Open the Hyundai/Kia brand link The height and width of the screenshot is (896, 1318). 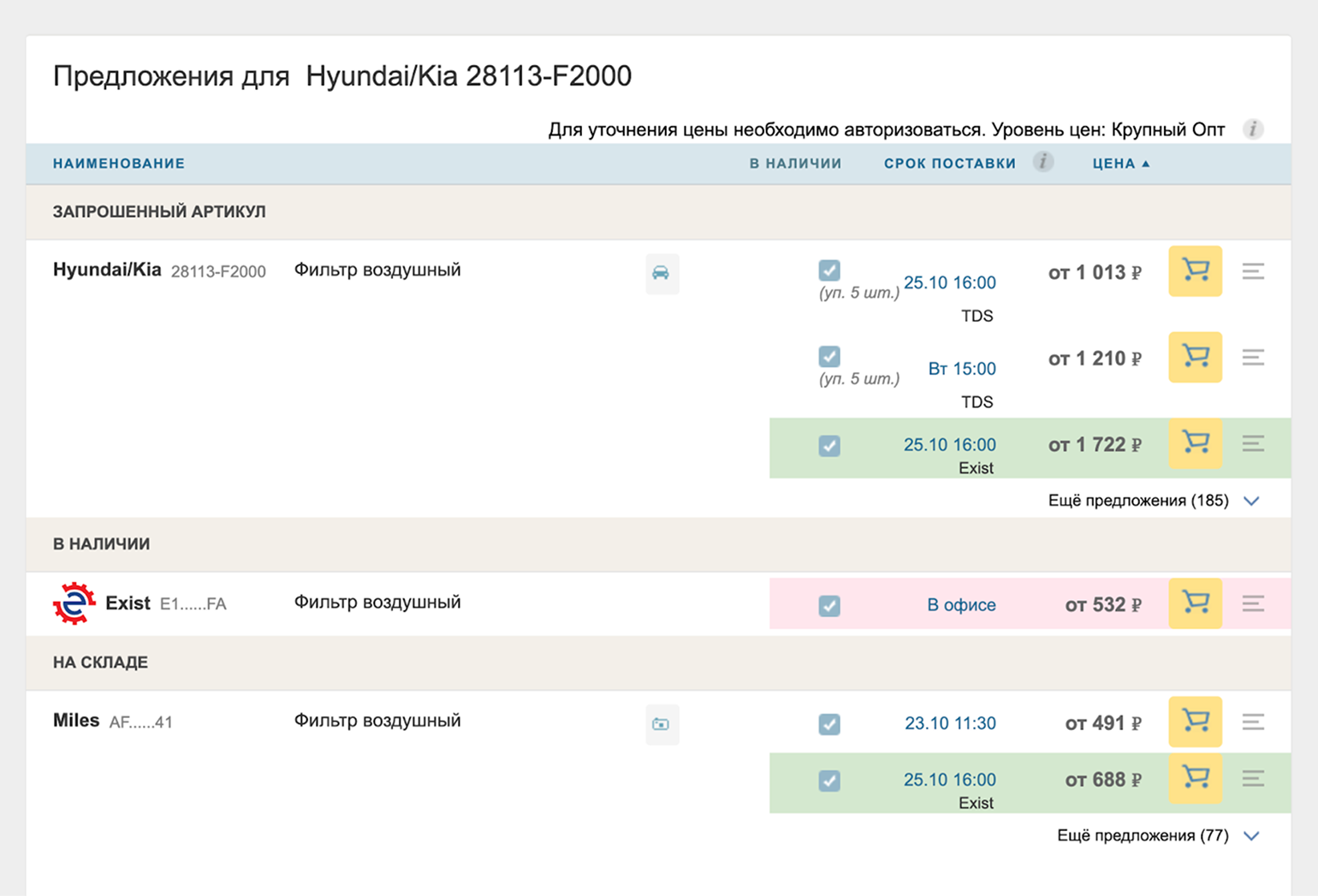[107, 270]
